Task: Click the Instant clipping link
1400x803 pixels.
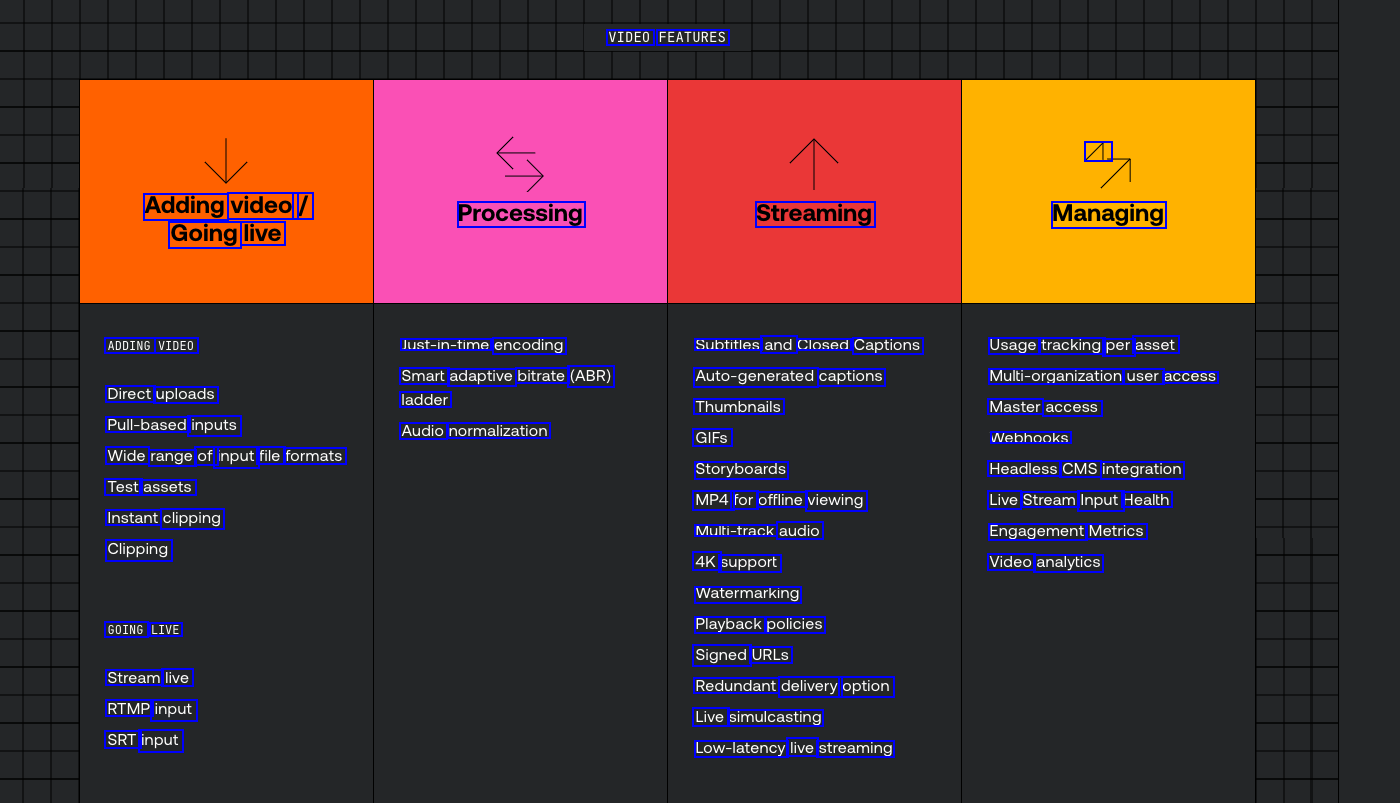Action: [164, 518]
